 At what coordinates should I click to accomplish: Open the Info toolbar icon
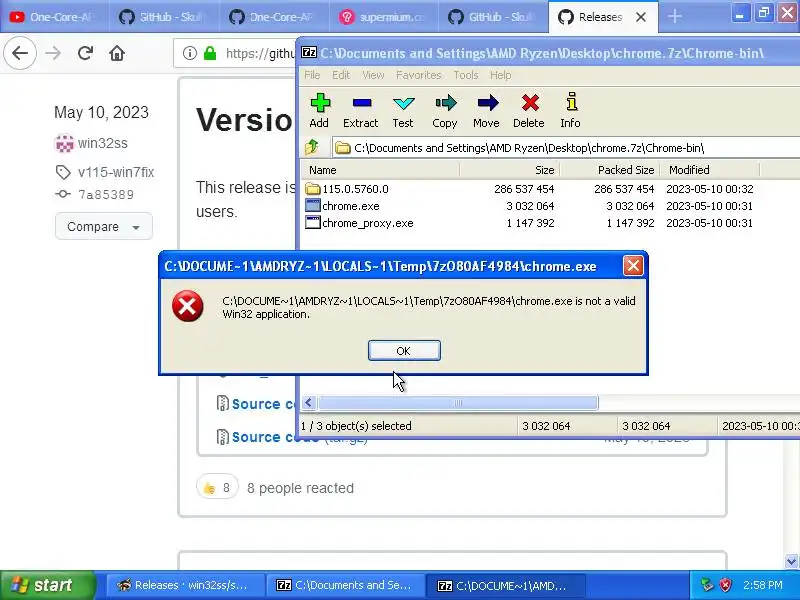(x=570, y=111)
